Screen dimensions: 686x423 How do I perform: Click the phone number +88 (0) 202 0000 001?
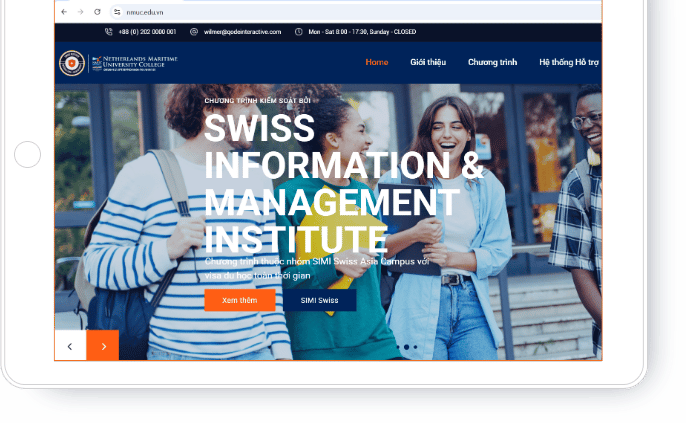coord(147,32)
